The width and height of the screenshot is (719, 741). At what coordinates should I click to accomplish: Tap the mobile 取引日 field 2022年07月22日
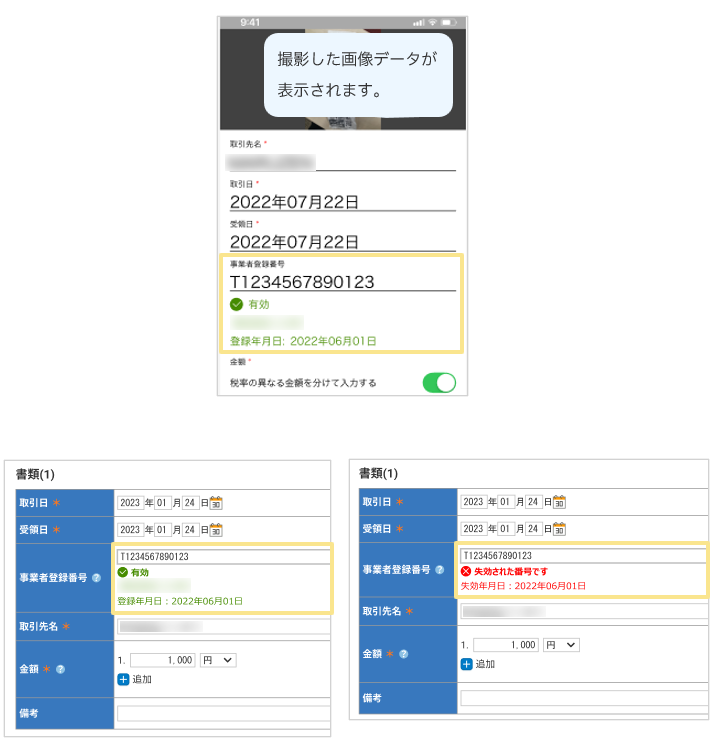342,201
